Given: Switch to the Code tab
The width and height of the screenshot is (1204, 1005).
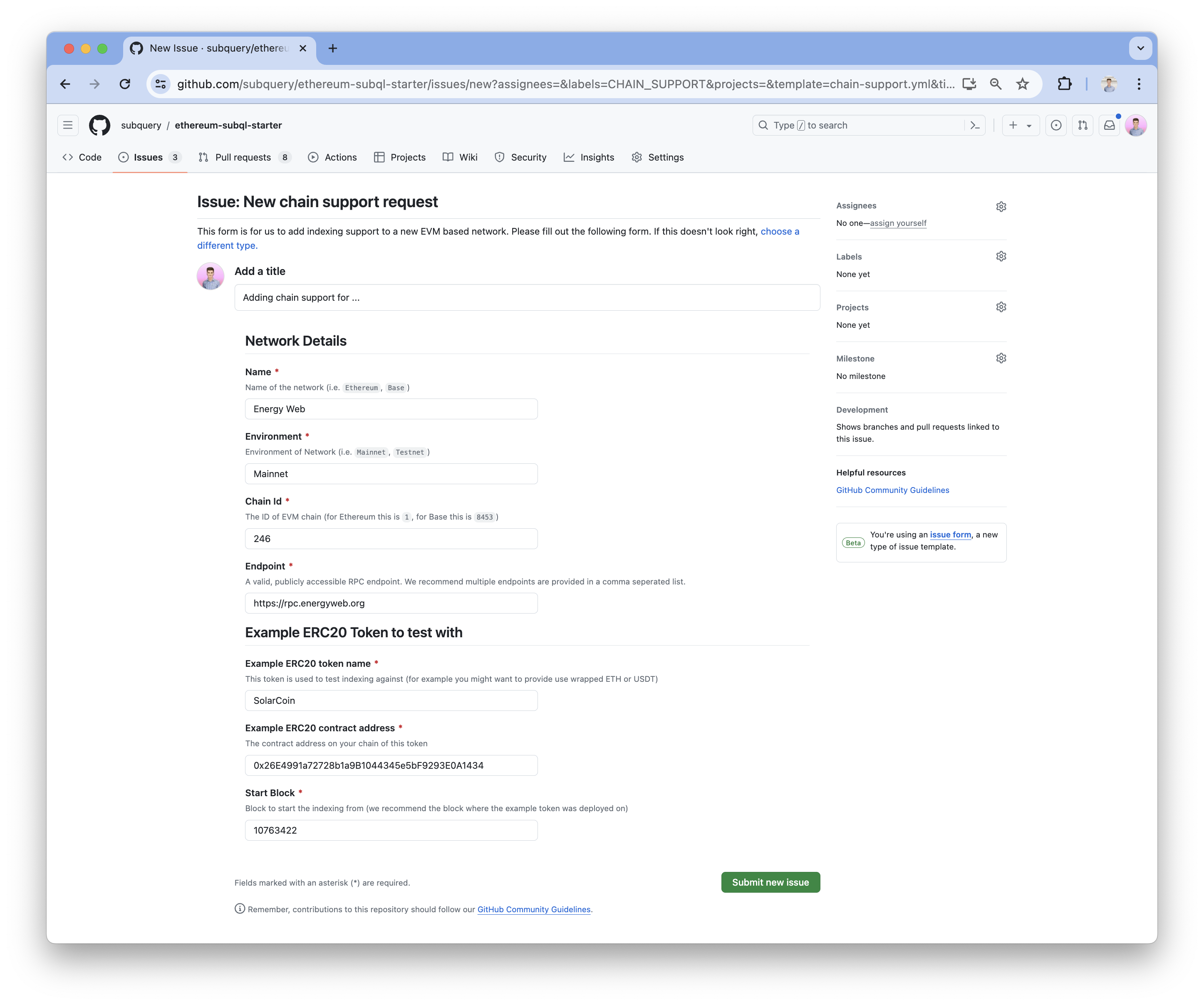Looking at the screenshot, I should click(82, 157).
